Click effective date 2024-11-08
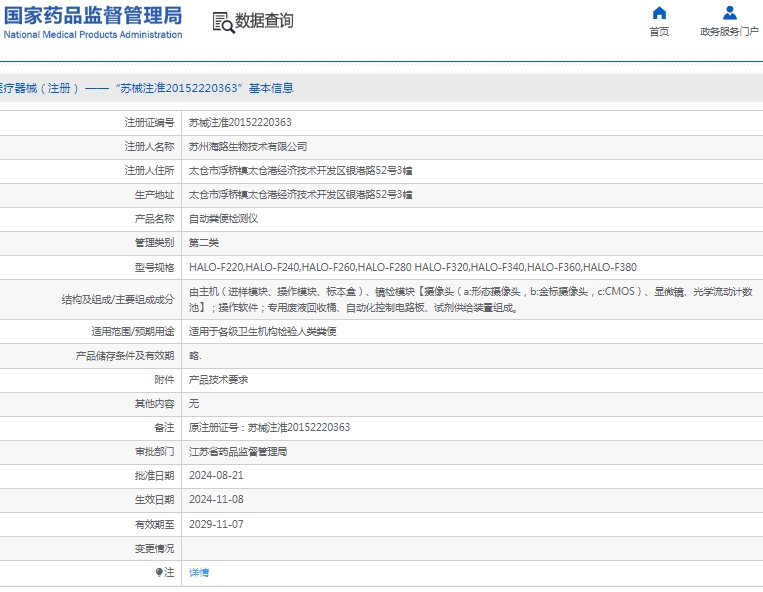 pos(216,500)
